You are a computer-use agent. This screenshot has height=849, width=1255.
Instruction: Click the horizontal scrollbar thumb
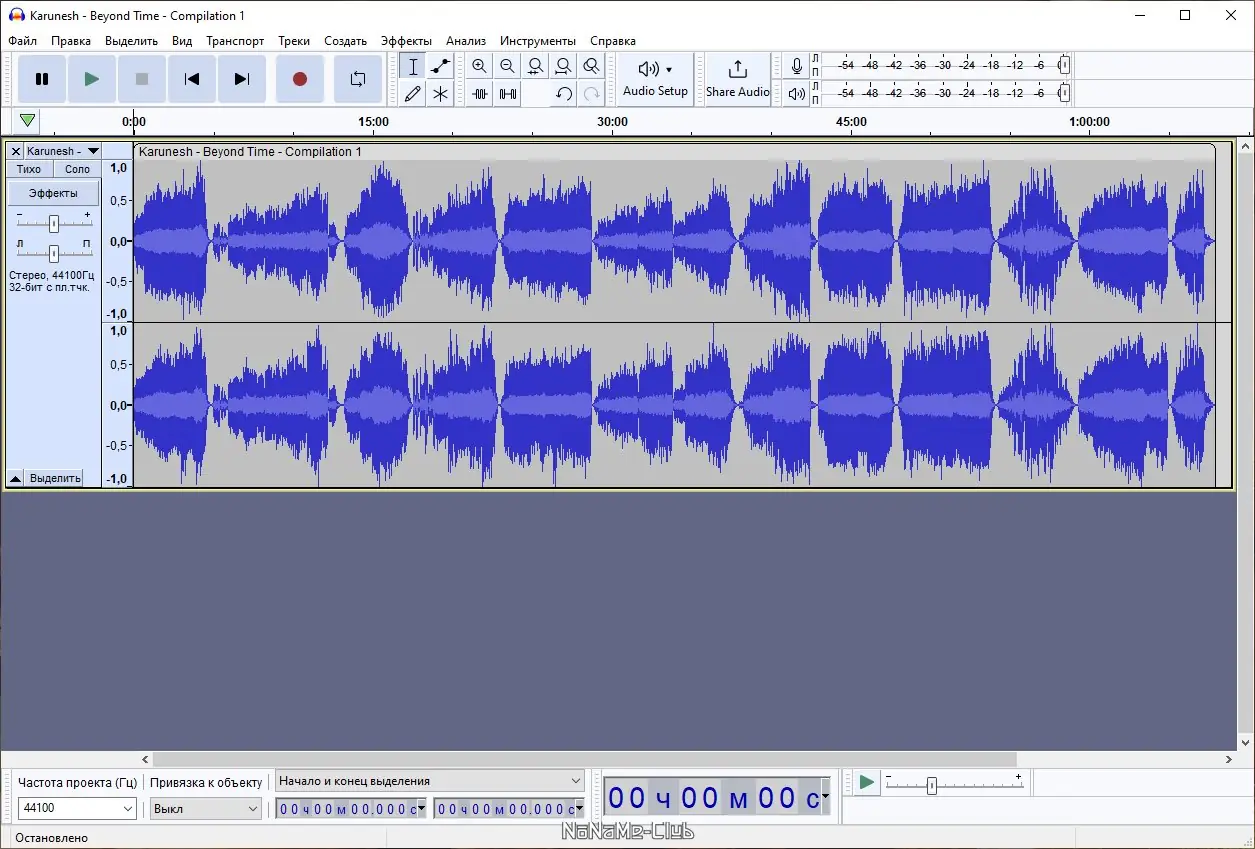pyautogui.click(x=585, y=760)
